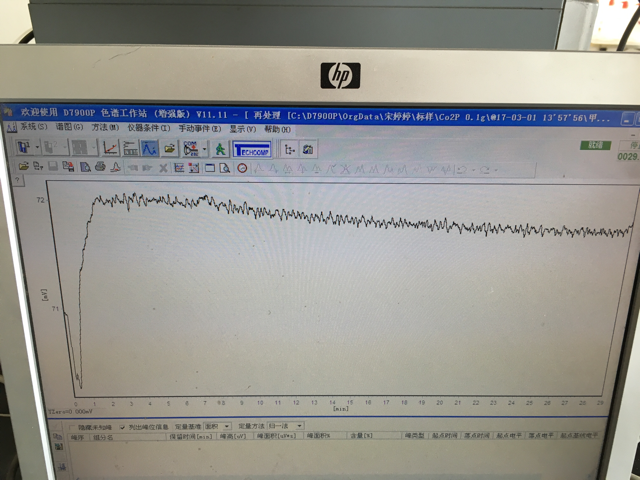Click the calibration curve icon
The width and height of the screenshot is (640, 481).
[110, 148]
